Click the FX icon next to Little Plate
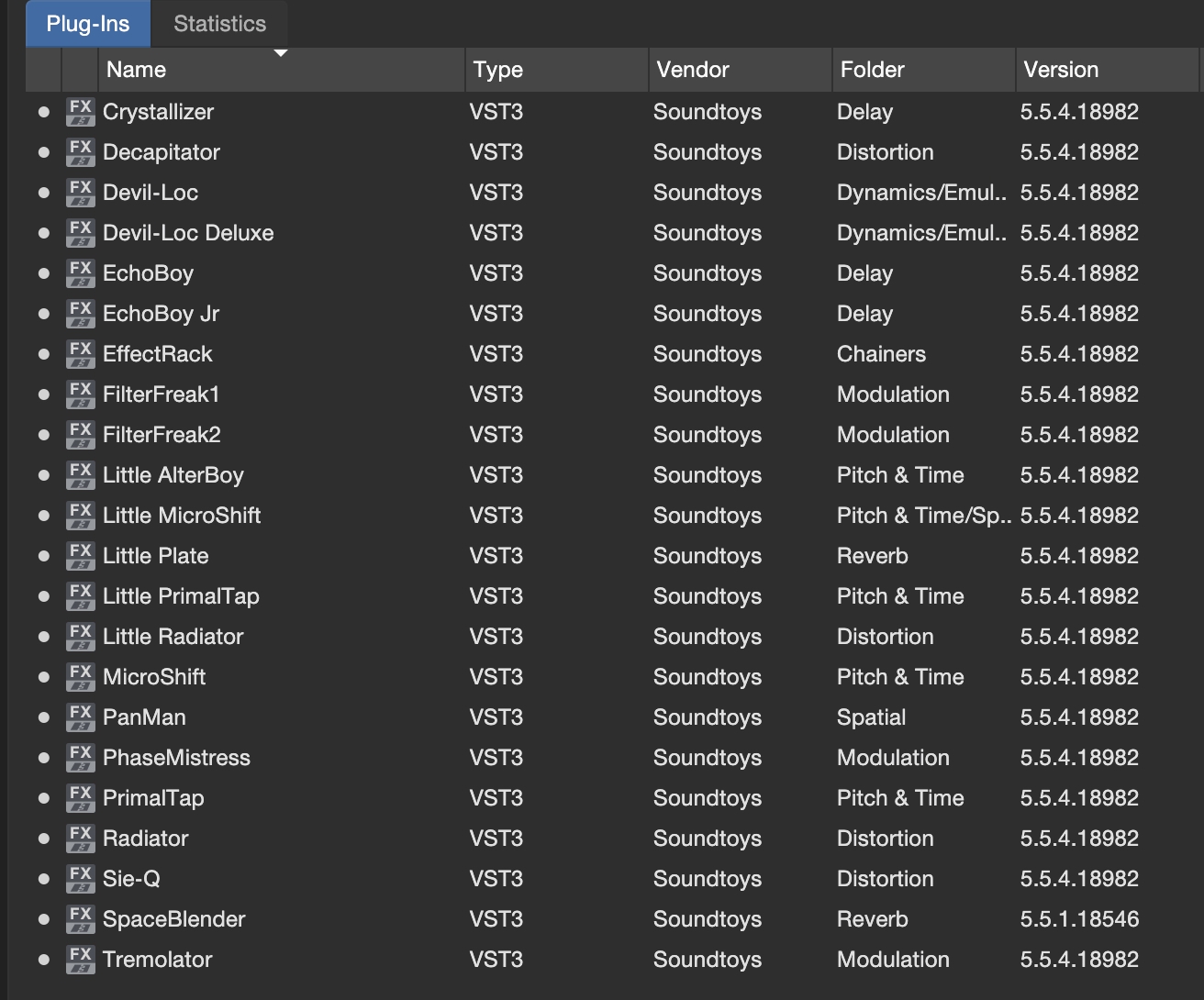The width and height of the screenshot is (1204, 1000). point(80,556)
